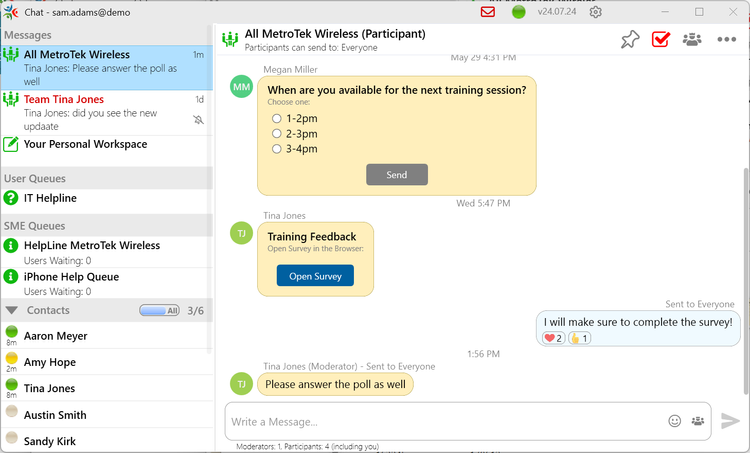Image resolution: width=750 pixels, height=453 pixels.
Task: Click the Open Survey button
Action: pyautogui.click(x=315, y=276)
